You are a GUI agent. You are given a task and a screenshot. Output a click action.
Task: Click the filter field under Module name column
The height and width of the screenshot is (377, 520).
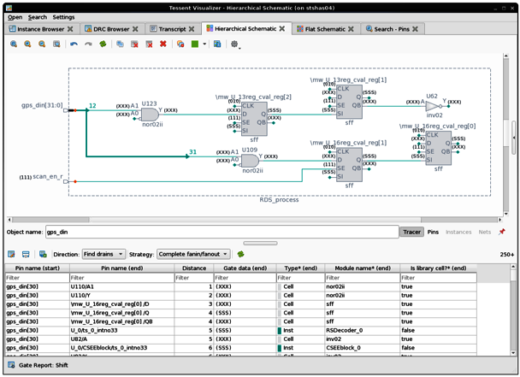(362, 278)
